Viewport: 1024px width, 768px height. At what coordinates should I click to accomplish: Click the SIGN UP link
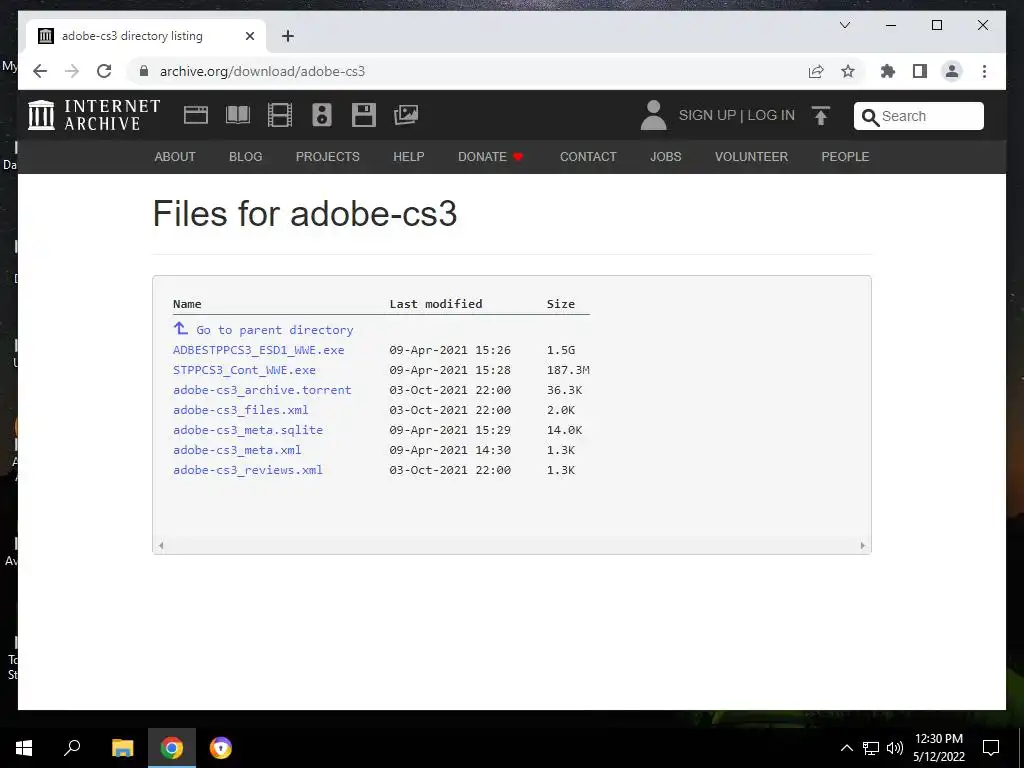707,115
